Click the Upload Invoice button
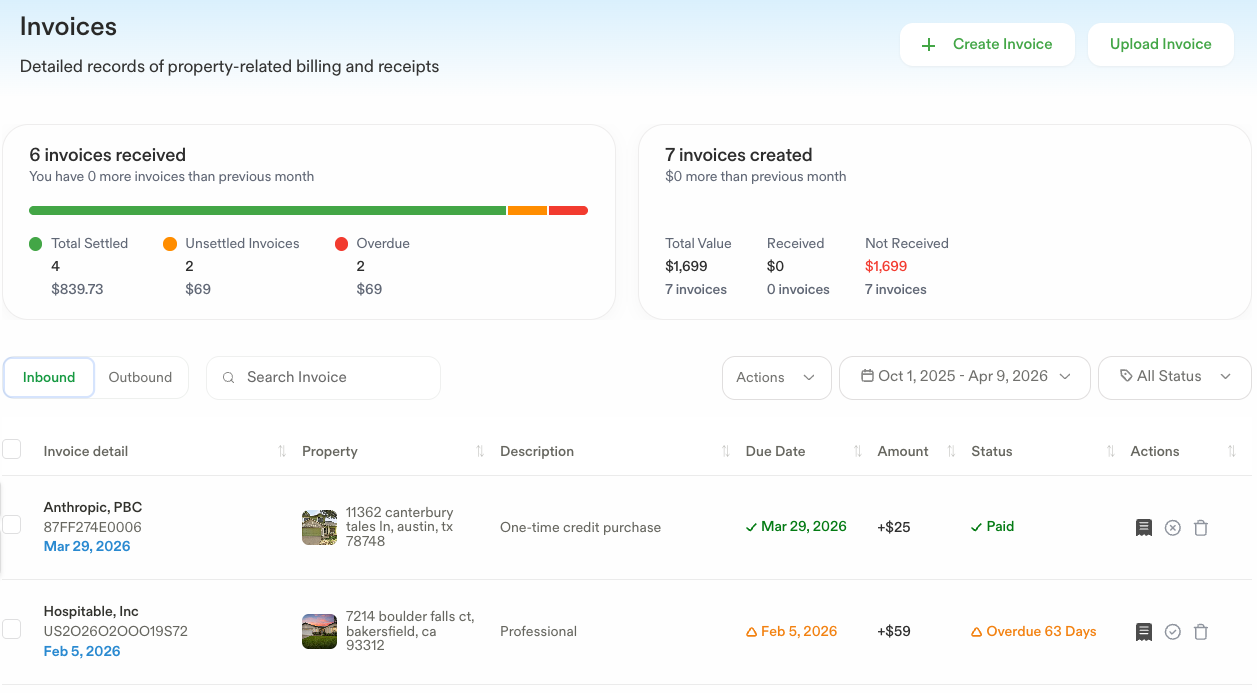 point(1160,45)
